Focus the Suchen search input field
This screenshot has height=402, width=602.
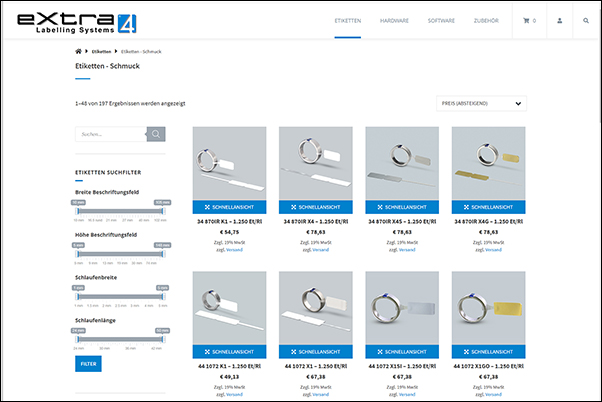[111, 133]
